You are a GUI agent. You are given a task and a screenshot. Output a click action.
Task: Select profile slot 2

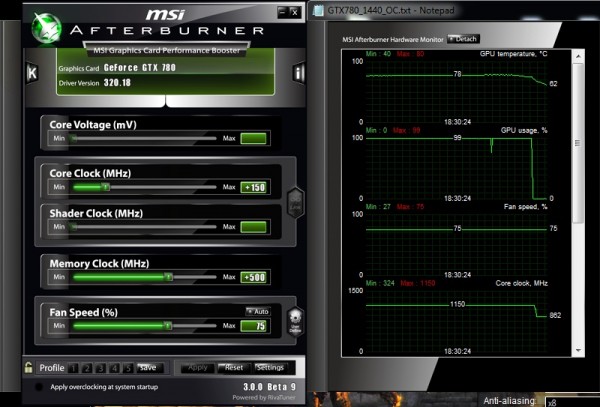tap(86, 368)
